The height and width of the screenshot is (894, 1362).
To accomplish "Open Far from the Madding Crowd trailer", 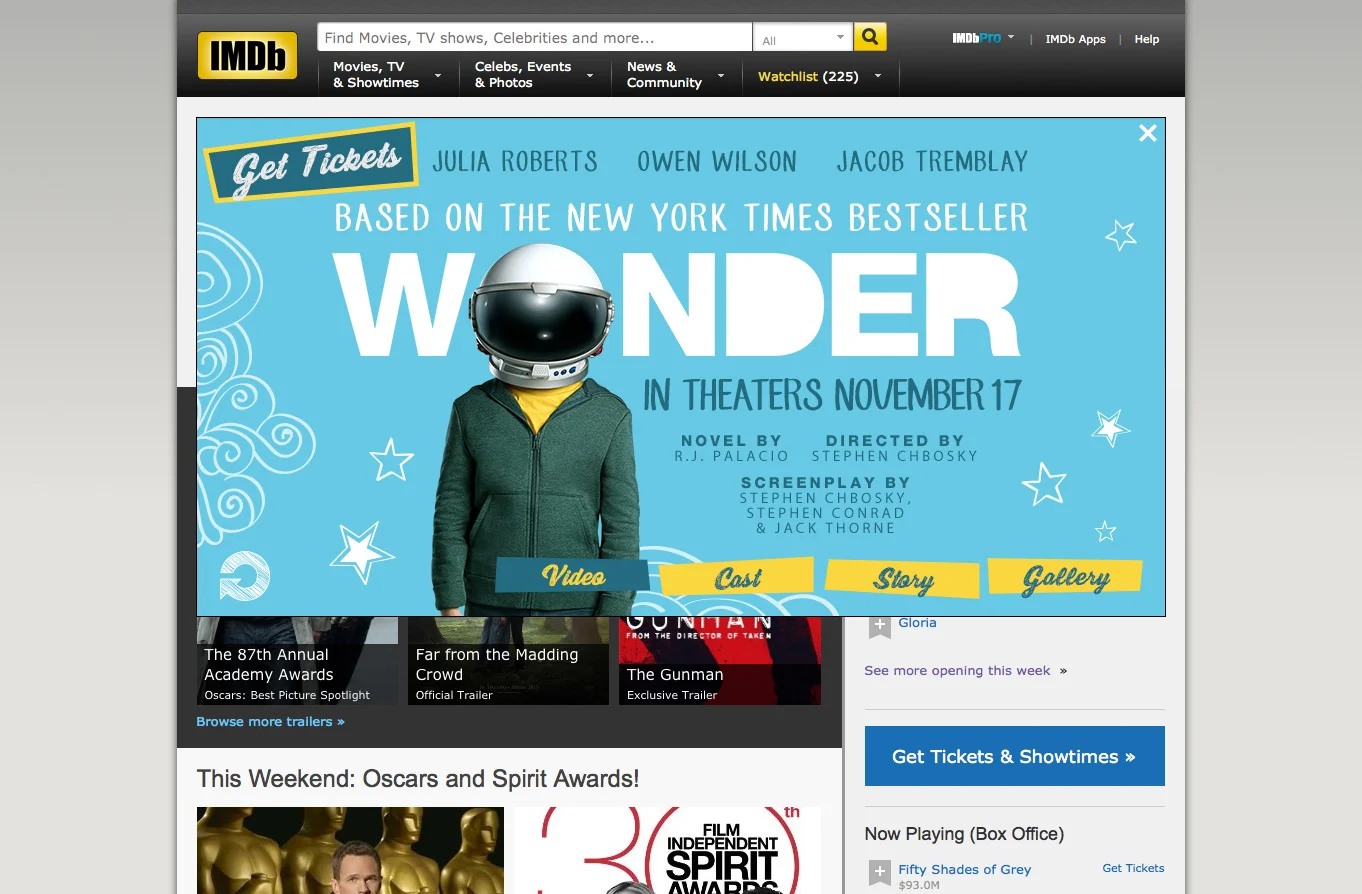I will point(508,661).
